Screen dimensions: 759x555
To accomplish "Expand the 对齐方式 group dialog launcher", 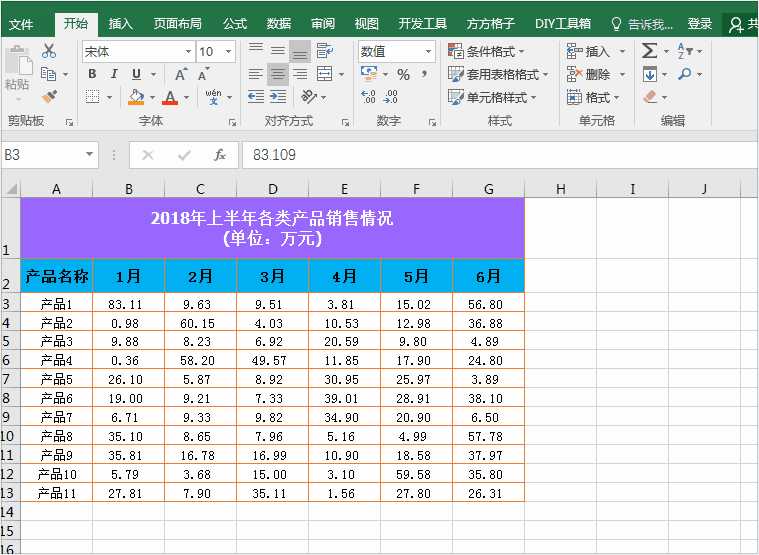I will [345, 123].
